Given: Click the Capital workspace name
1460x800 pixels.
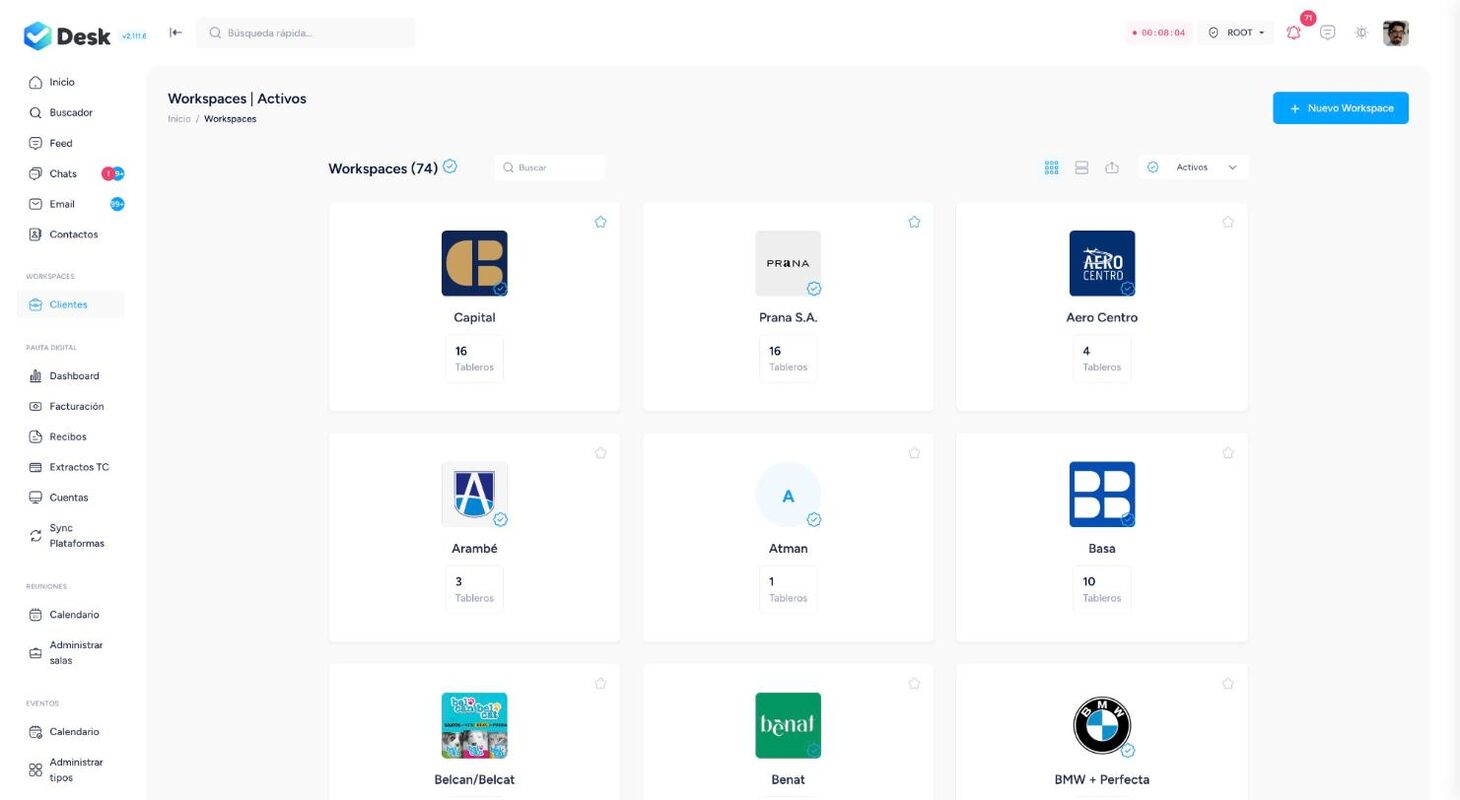Looking at the screenshot, I should (474, 317).
